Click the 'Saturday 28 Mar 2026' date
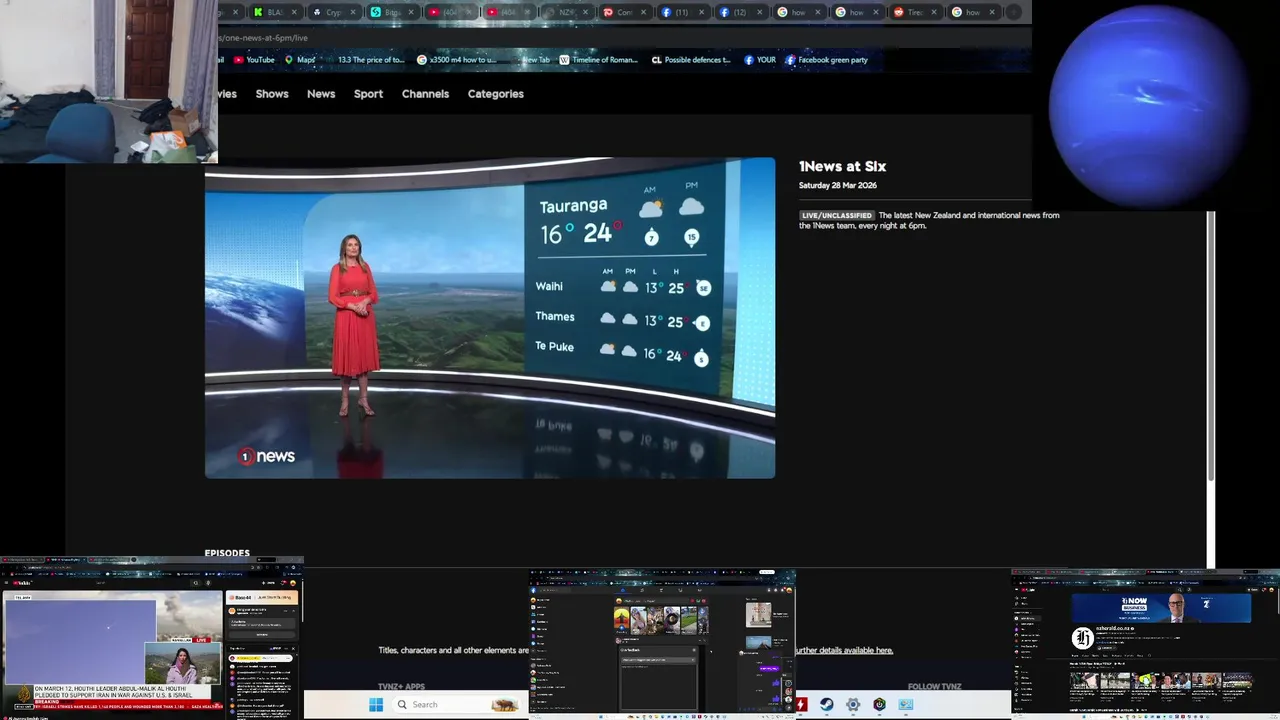The width and height of the screenshot is (1280, 720). [x=838, y=186]
